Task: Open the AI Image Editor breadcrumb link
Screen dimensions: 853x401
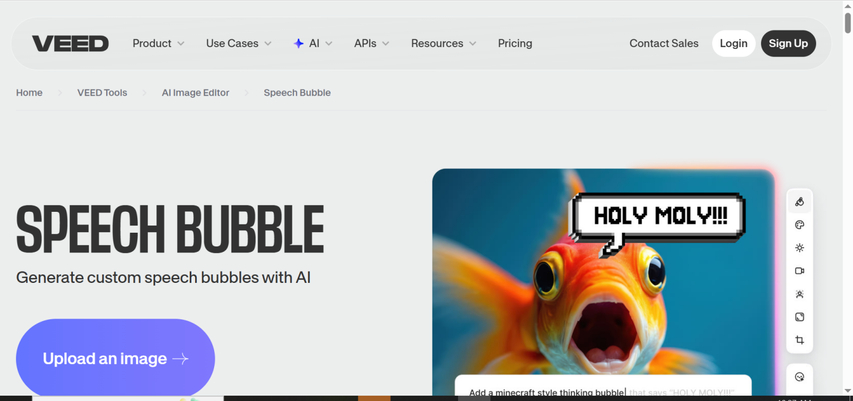Action: point(195,93)
